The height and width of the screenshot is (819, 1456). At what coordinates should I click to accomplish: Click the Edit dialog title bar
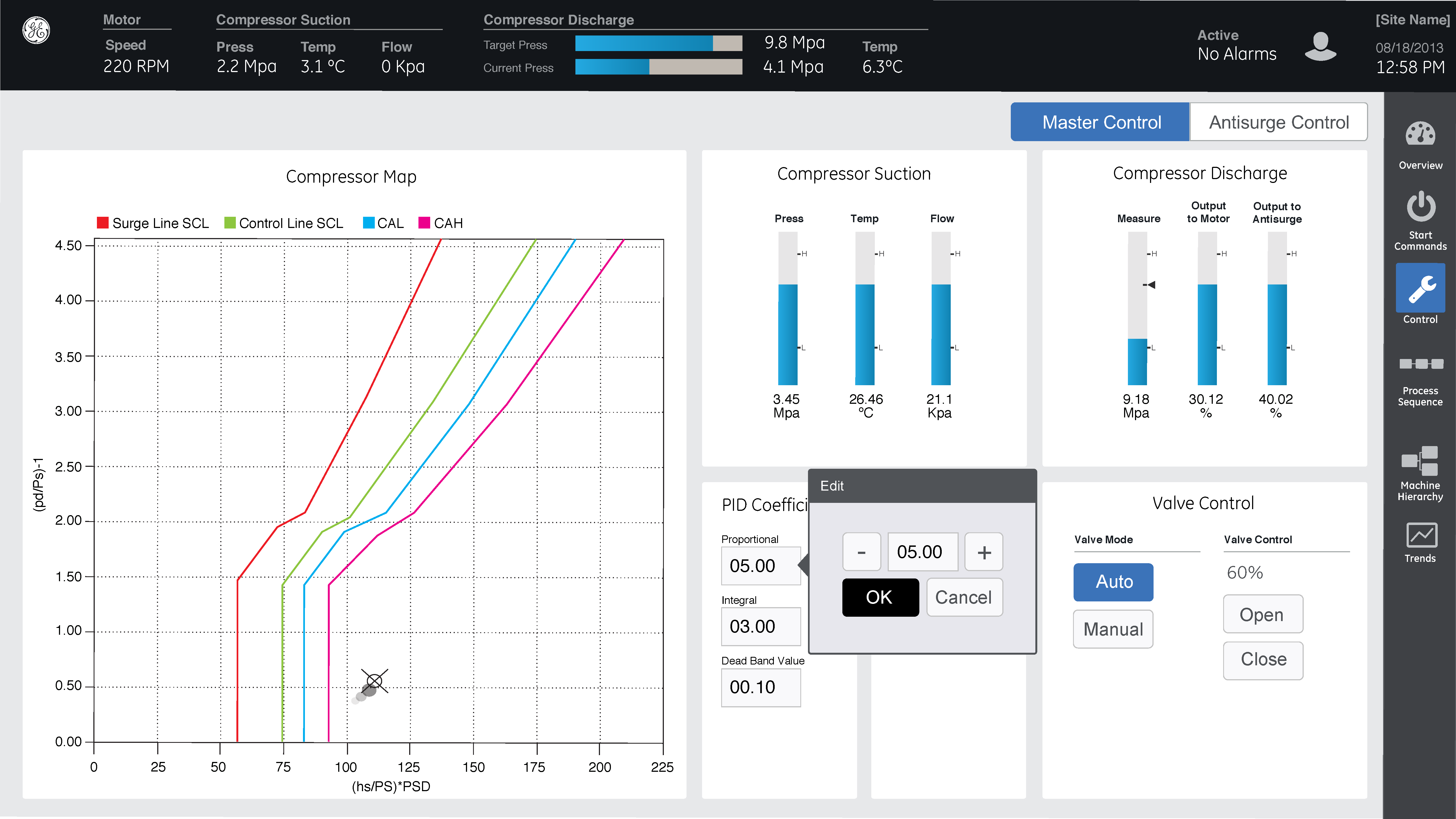coord(922,486)
